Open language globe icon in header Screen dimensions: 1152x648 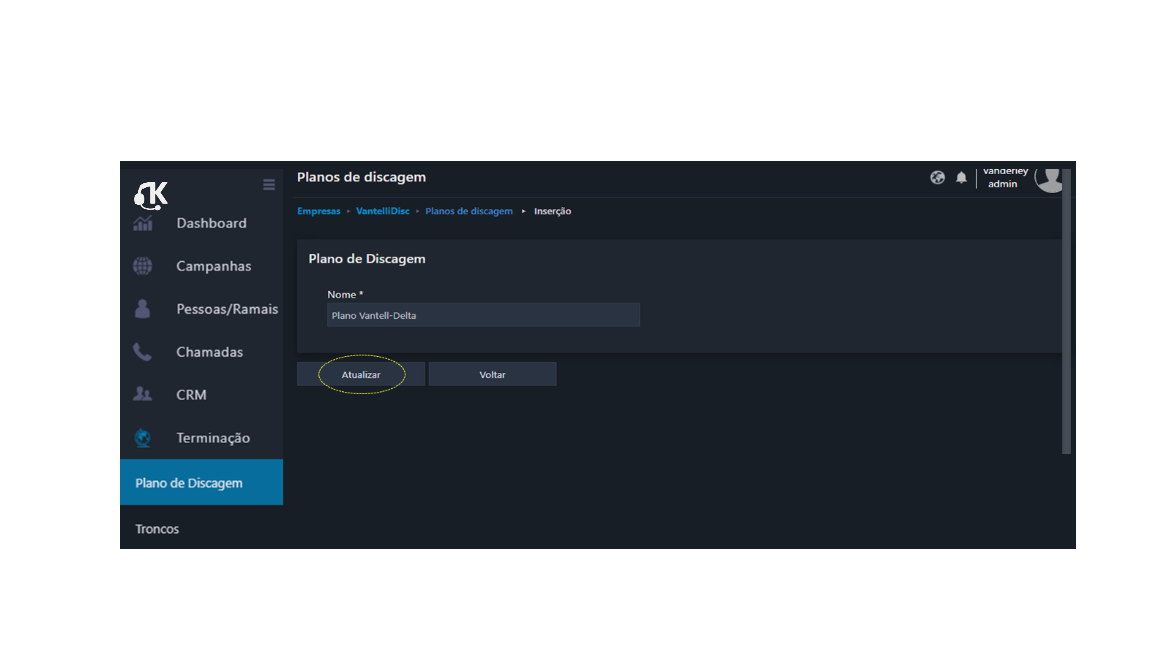click(x=937, y=177)
